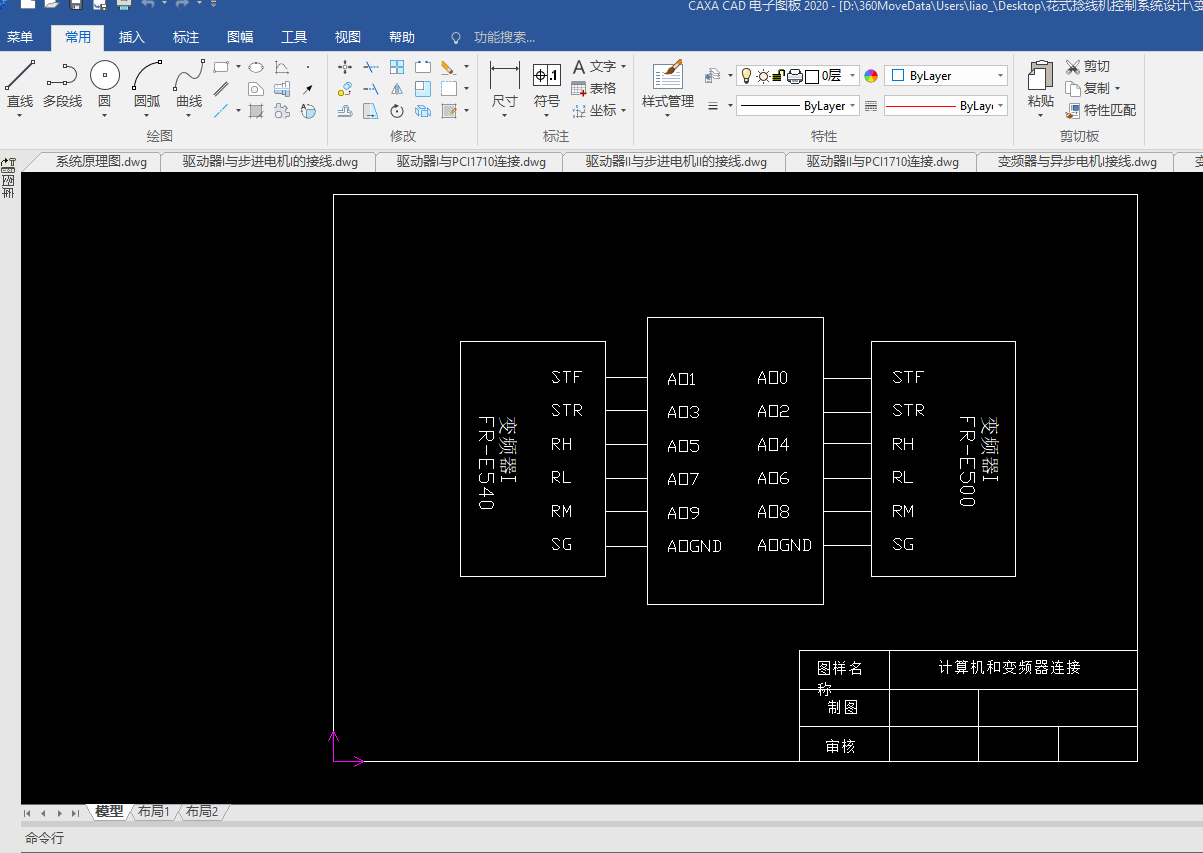Open the red ByLayer lineweight dropdown
This screenshot has width=1203, height=853.
pos(946,105)
